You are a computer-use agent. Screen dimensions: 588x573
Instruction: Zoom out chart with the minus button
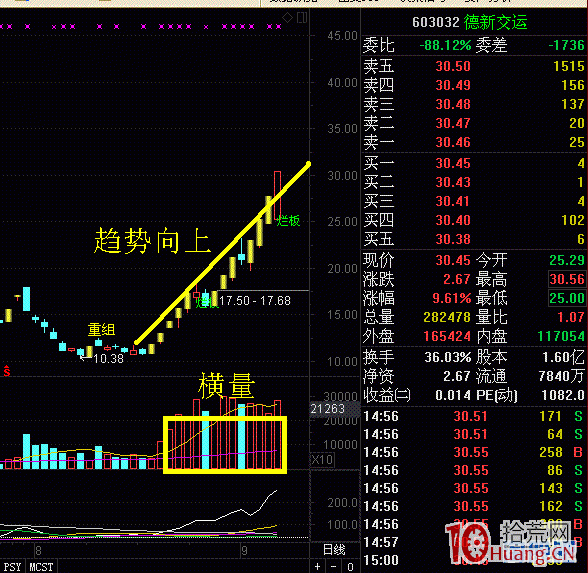pos(334,567)
